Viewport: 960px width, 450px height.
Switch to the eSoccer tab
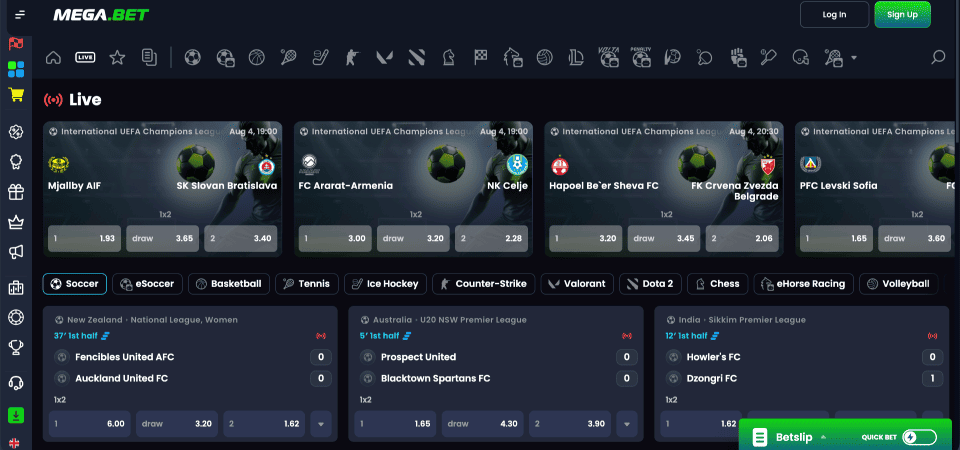coord(148,284)
